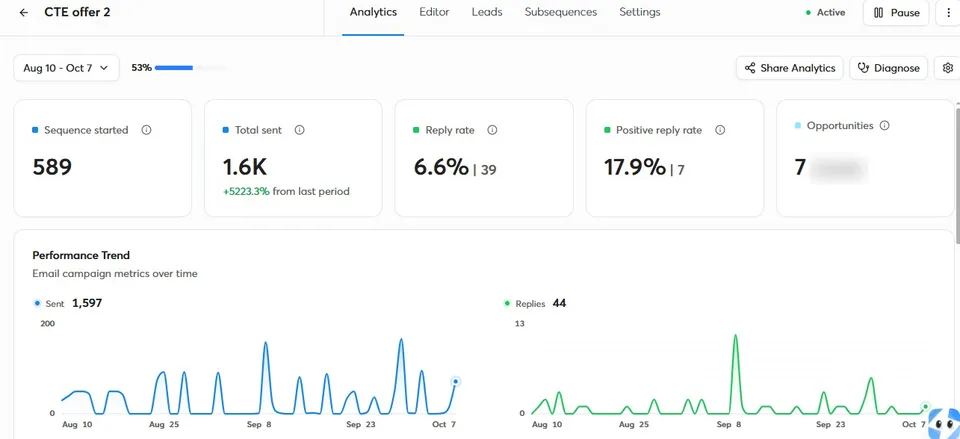Click the Active status indicator
The height and width of the screenshot is (439, 960).
point(825,12)
